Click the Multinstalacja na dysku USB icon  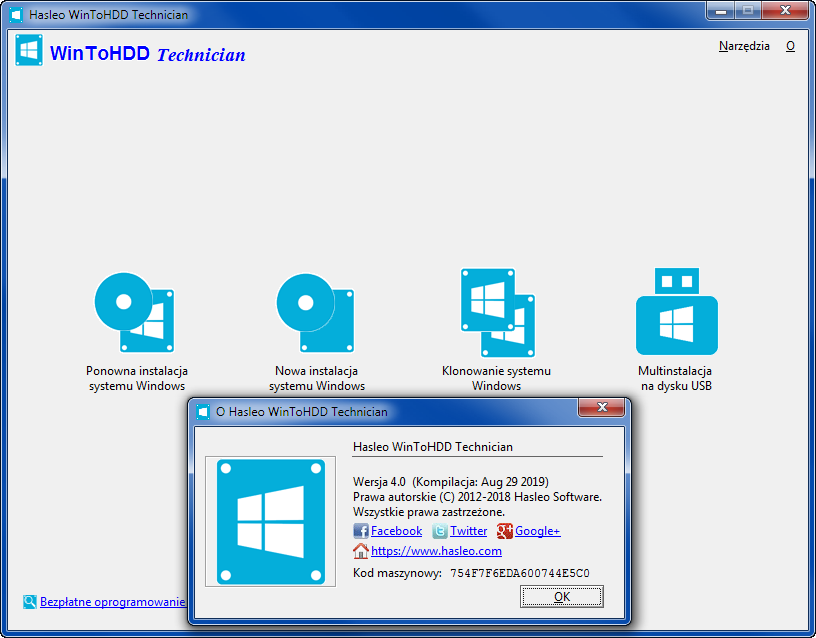pos(677,311)
